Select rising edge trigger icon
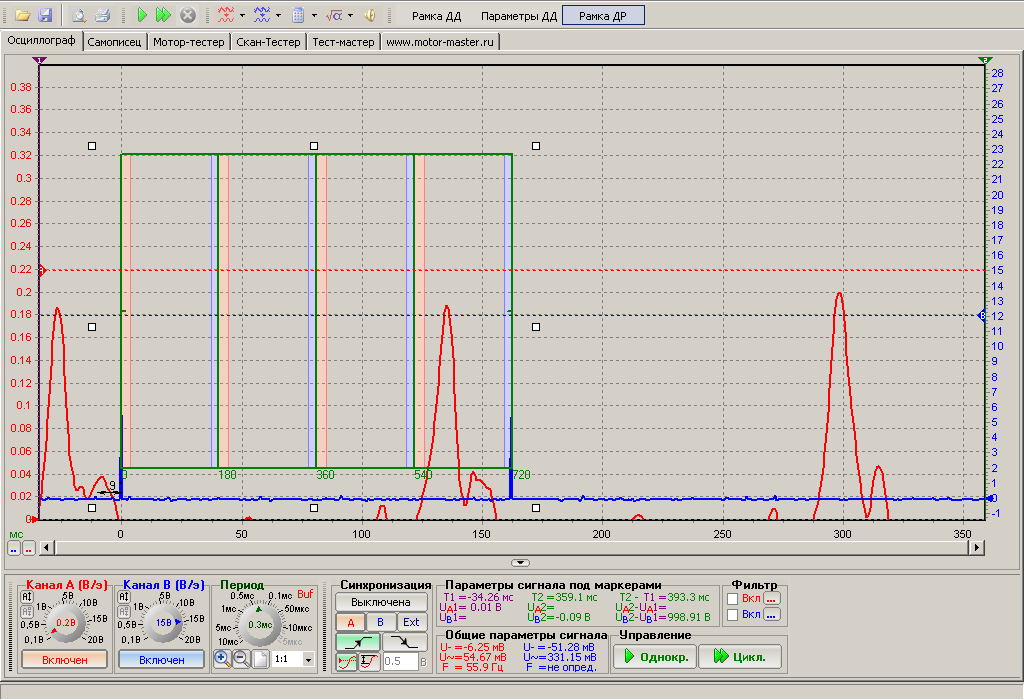Viewport: 1024px width, 700px height. click(357, 643)
